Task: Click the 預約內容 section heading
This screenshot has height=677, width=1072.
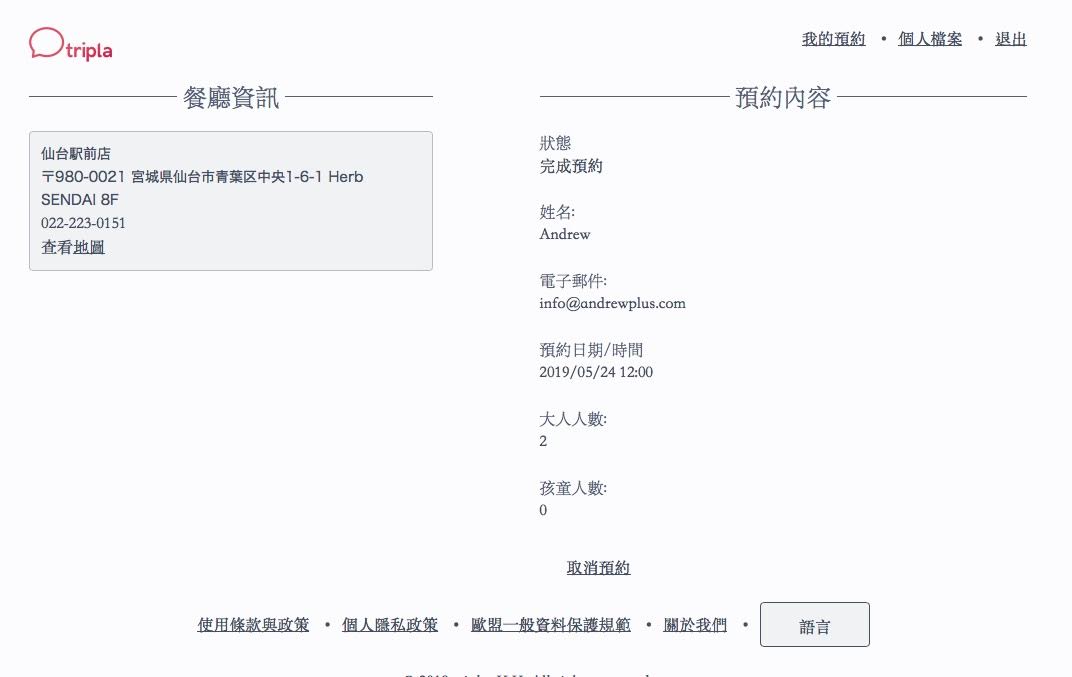Action: pyautogui.click(x=783, y=97)
